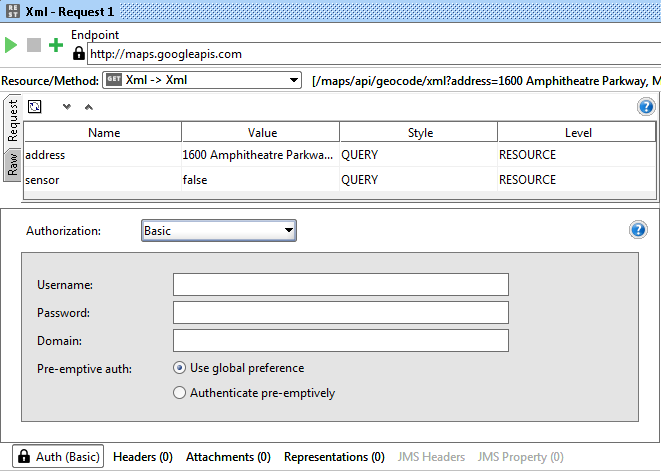This screenshot has width=661, height=472.
Task: Open the Headers (0) tab
Action: tap(143, 457)
